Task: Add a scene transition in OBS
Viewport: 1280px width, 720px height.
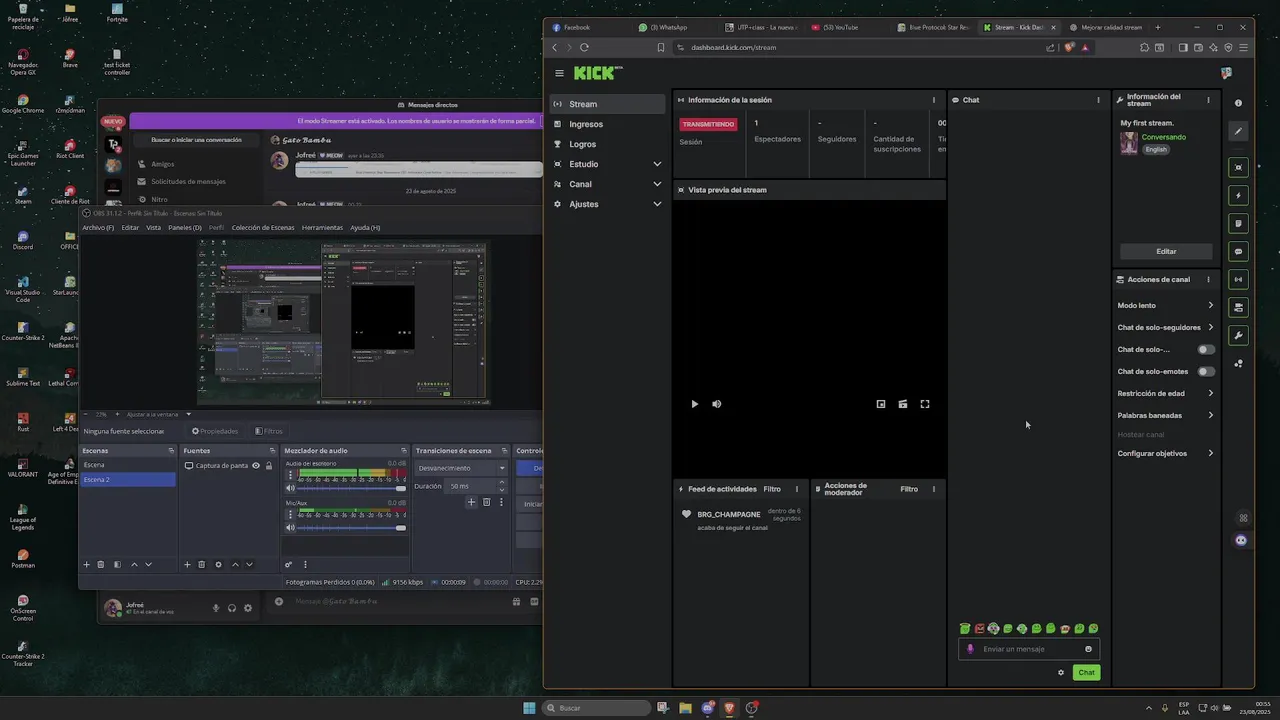Action: (x=471, y=502)
